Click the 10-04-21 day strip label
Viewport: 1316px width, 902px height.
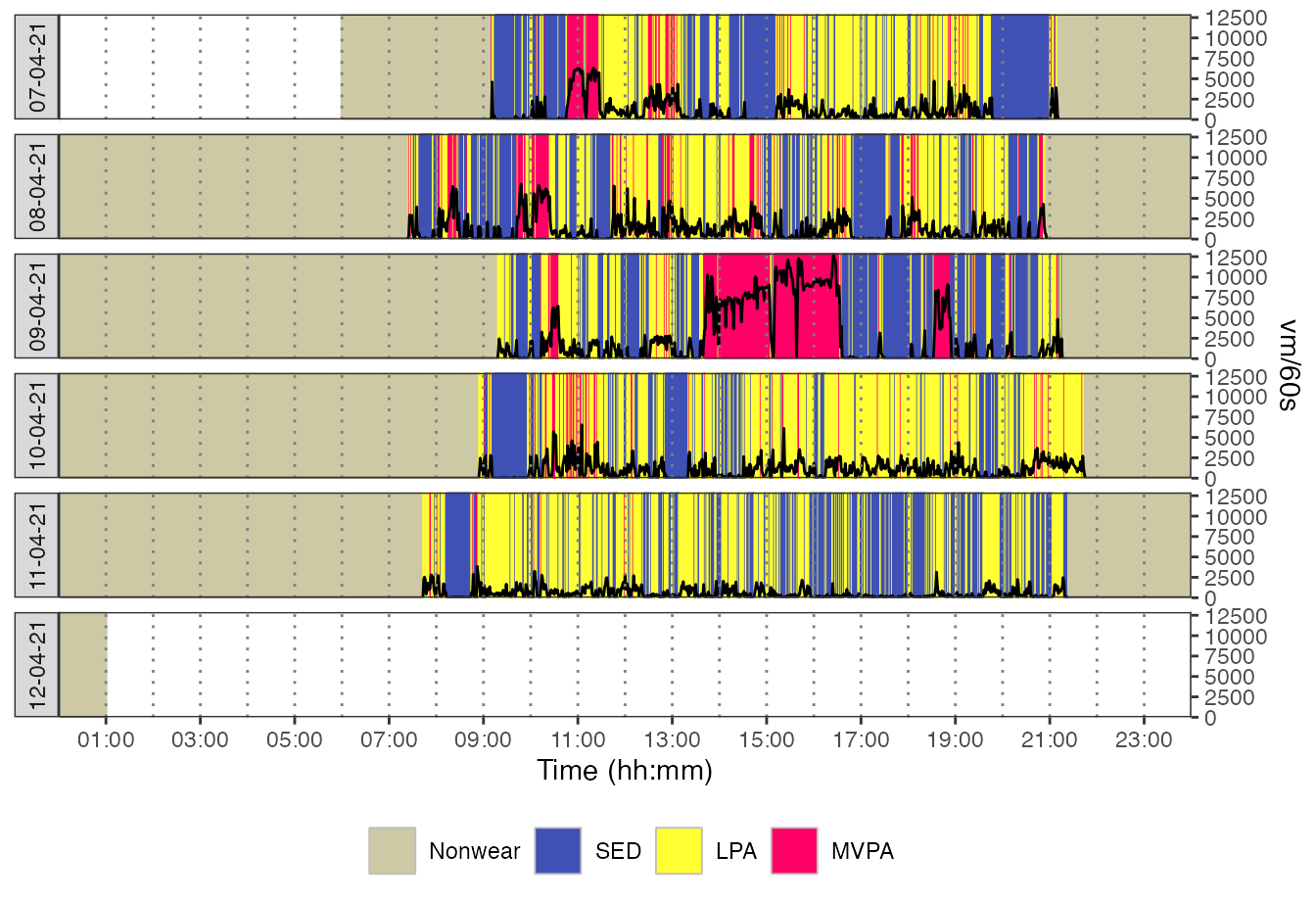click(37, 426)
